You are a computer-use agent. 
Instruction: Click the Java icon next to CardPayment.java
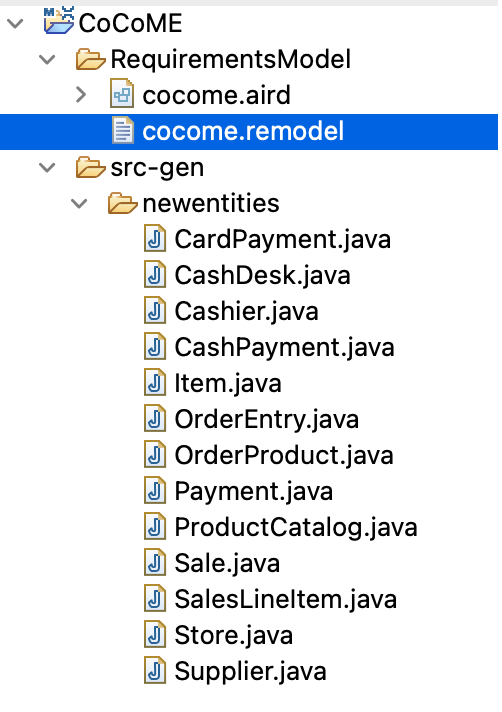155,239
